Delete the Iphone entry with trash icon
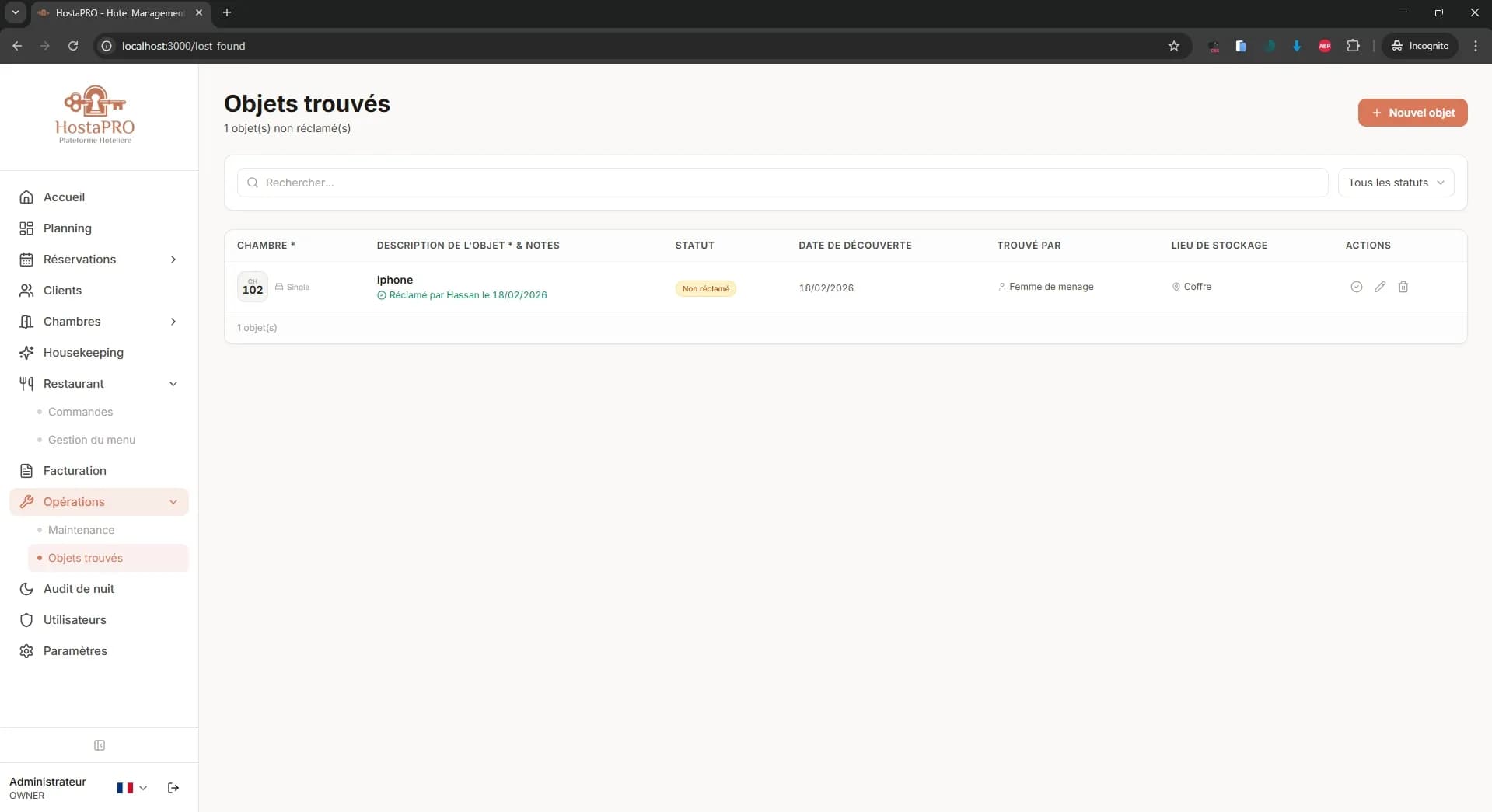The image size is (1492, 812). coord(1403,287)
